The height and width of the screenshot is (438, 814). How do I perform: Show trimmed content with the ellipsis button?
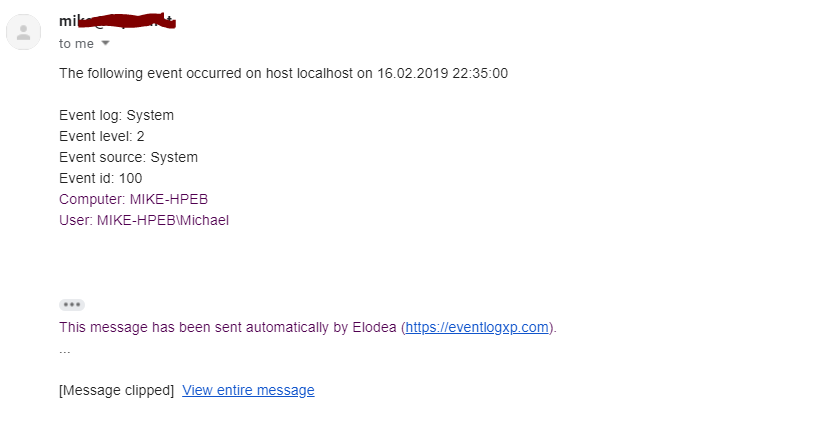click(72, 305)
